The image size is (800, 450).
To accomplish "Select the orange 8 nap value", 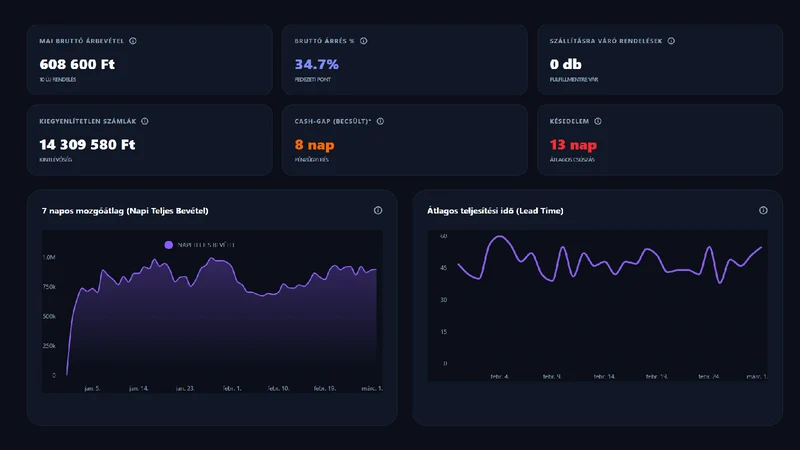I will click(314, 145).
